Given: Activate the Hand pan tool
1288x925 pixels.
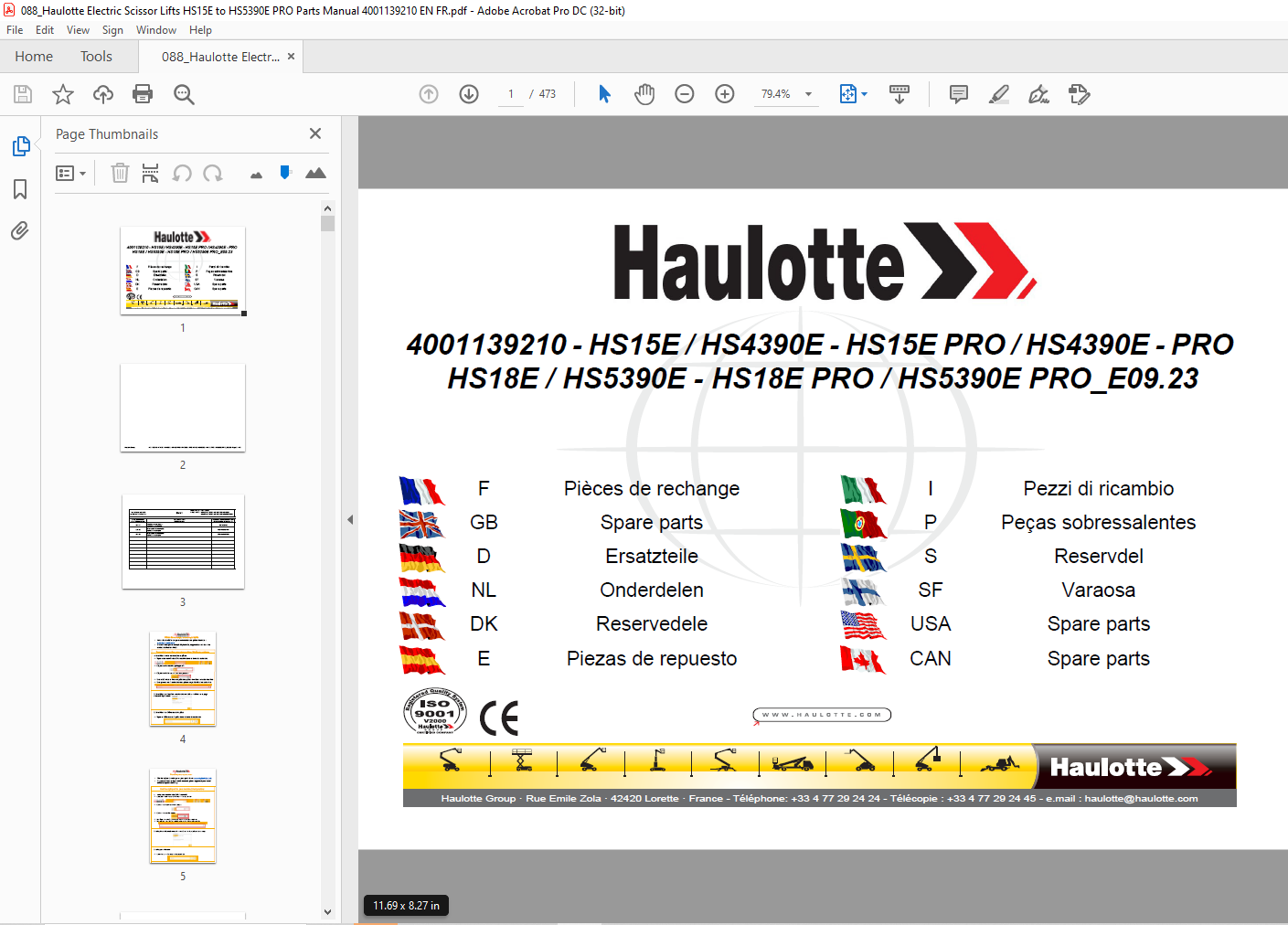Looking at the screenshot, I should pos(644,94).
